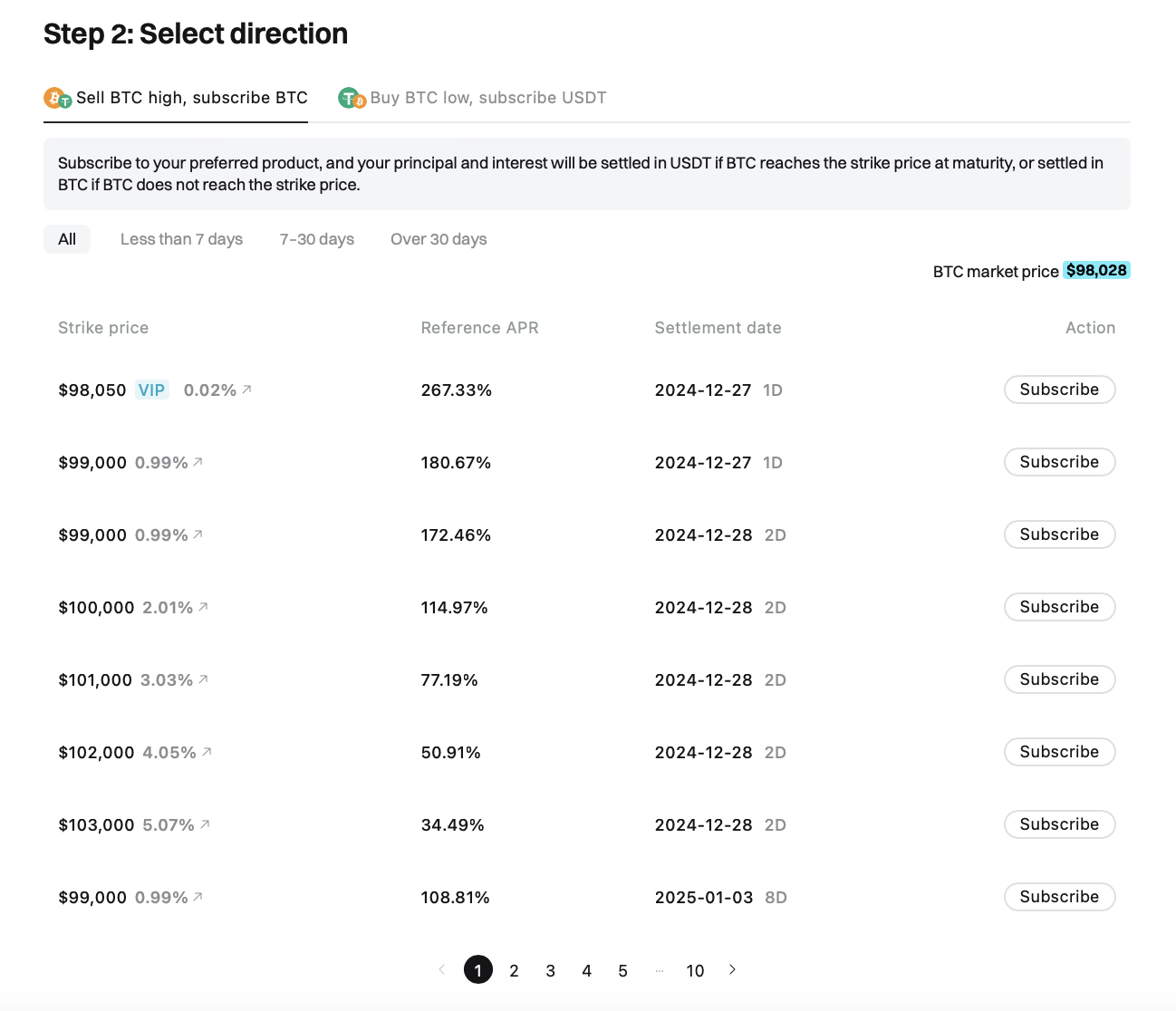
Task: Open arrow icon next to 3.03%
Action: 203,679
